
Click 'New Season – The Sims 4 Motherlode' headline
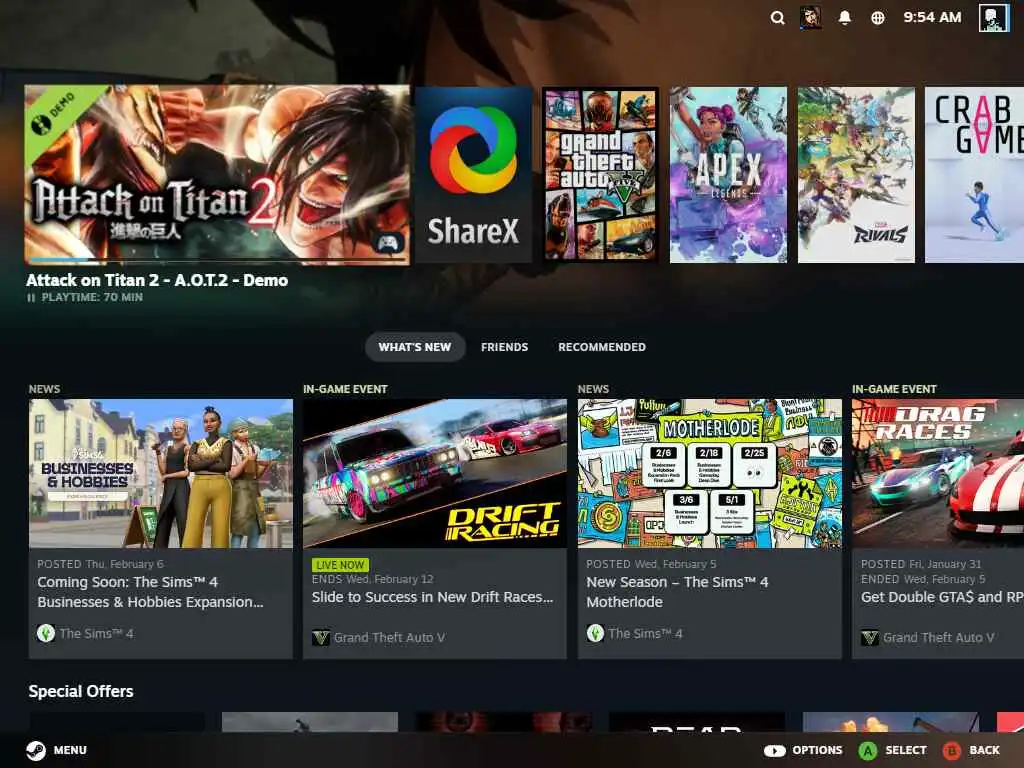[x=677, y=592]
